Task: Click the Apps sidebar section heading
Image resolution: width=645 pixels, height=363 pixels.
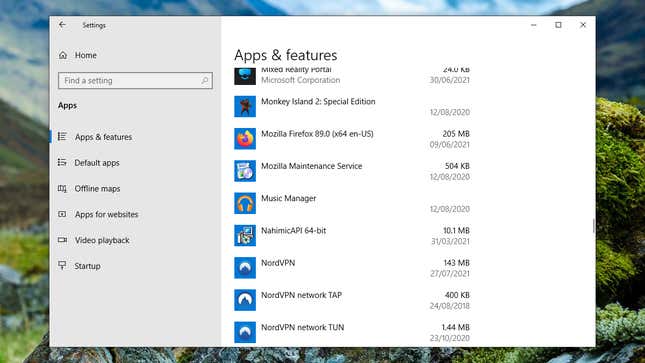Action: pos(67,105)
